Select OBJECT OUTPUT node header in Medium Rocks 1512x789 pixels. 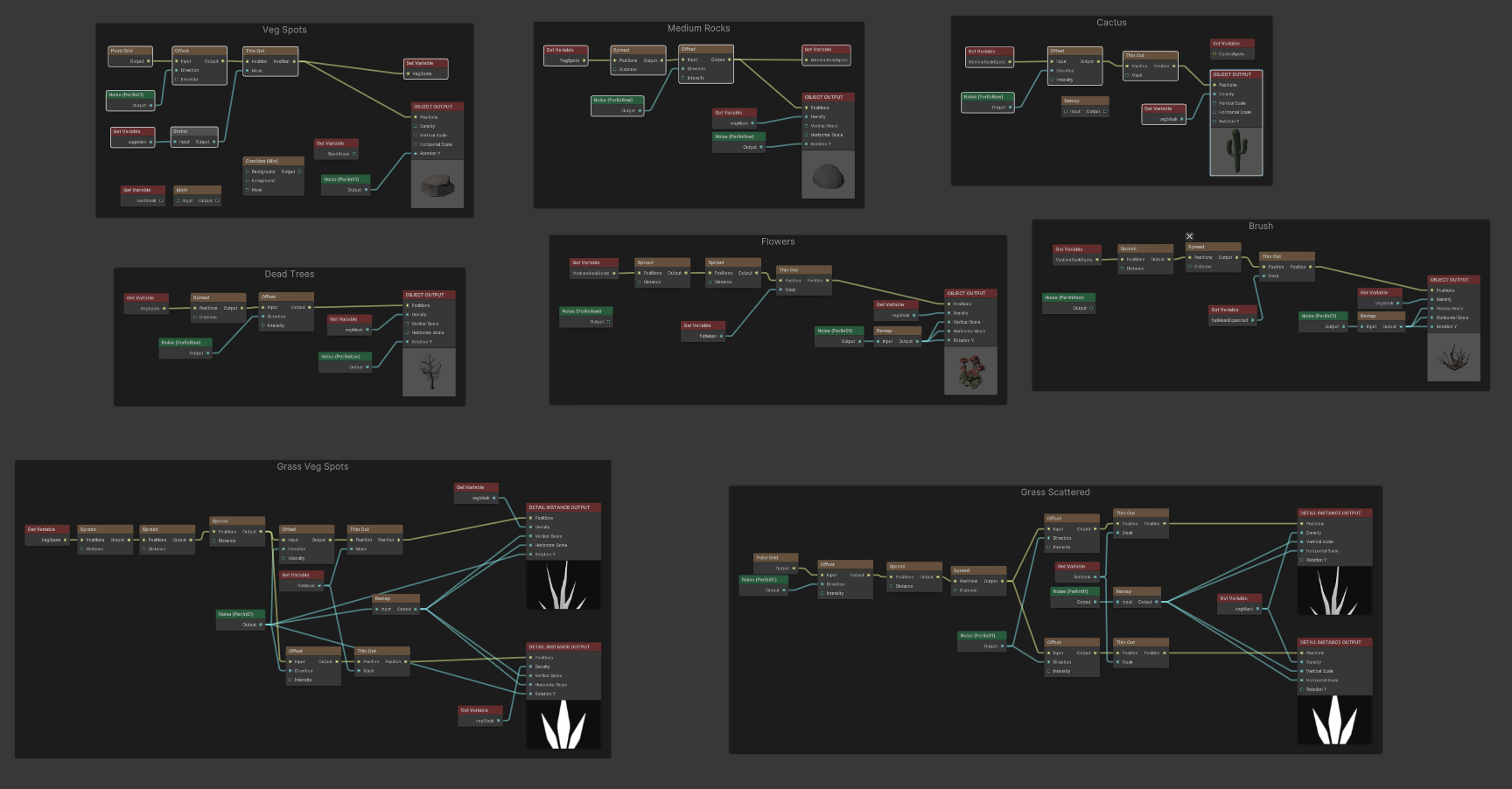[x=829, y=97]
